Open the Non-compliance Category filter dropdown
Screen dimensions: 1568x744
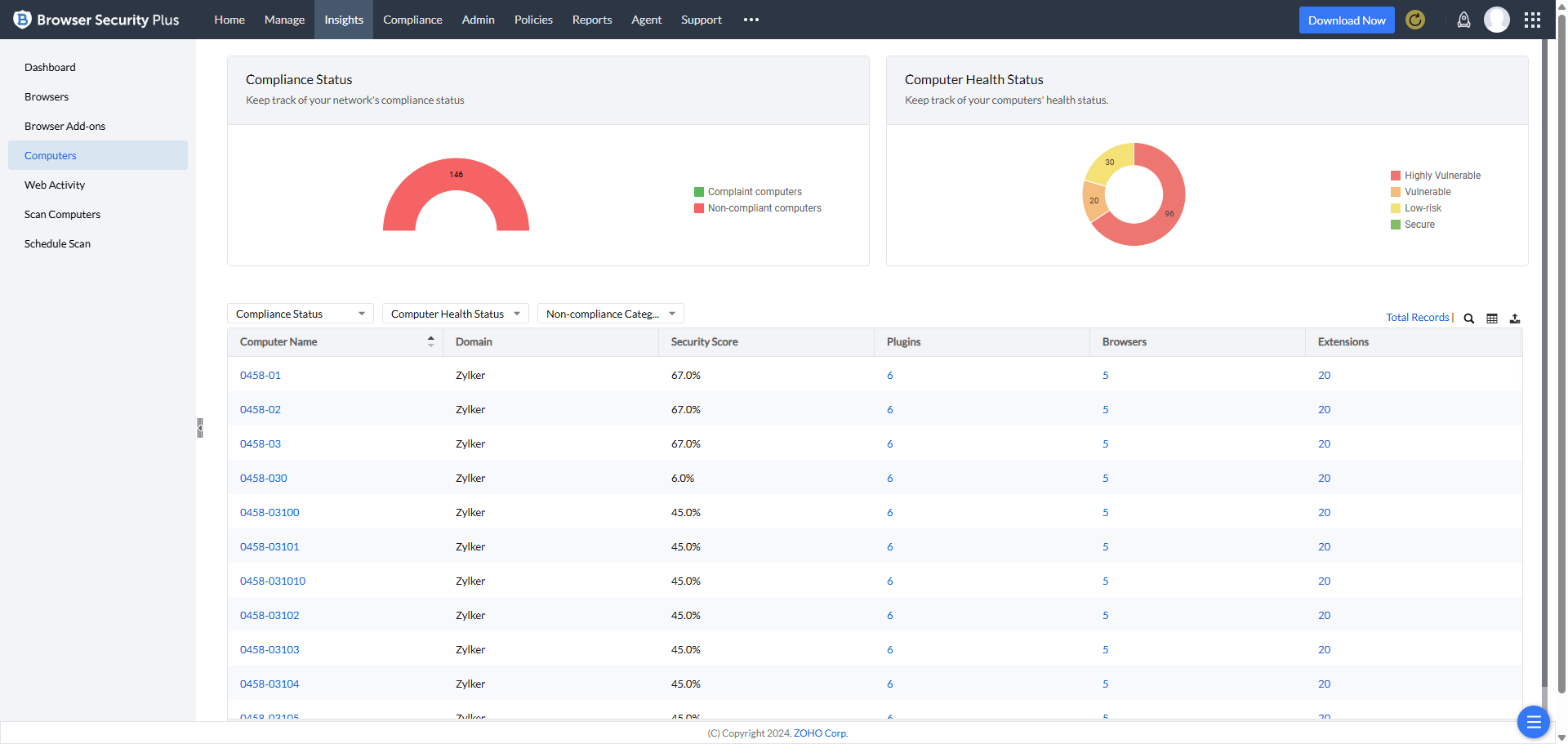[610, 314]
